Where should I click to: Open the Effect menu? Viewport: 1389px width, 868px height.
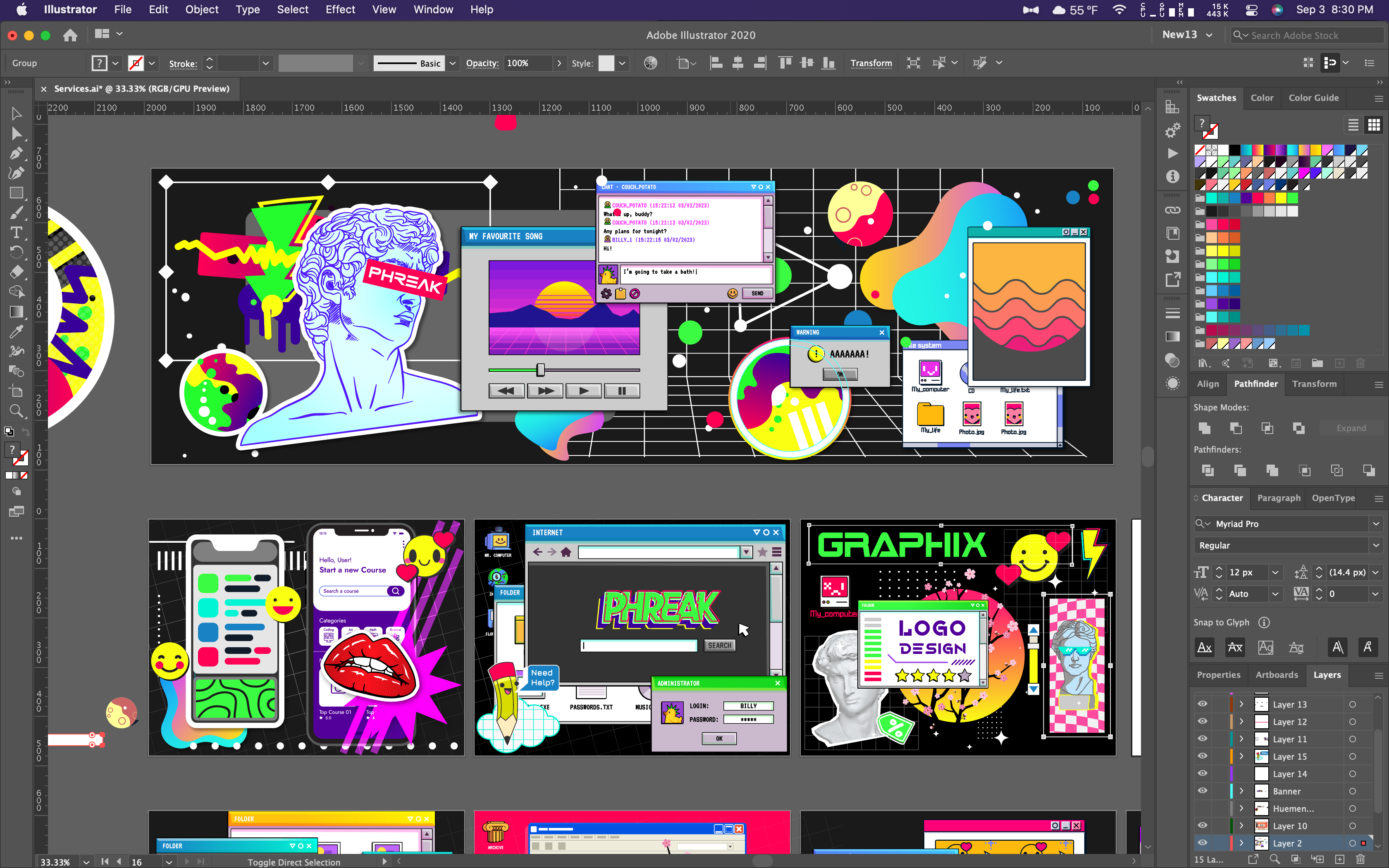[340, 10]
